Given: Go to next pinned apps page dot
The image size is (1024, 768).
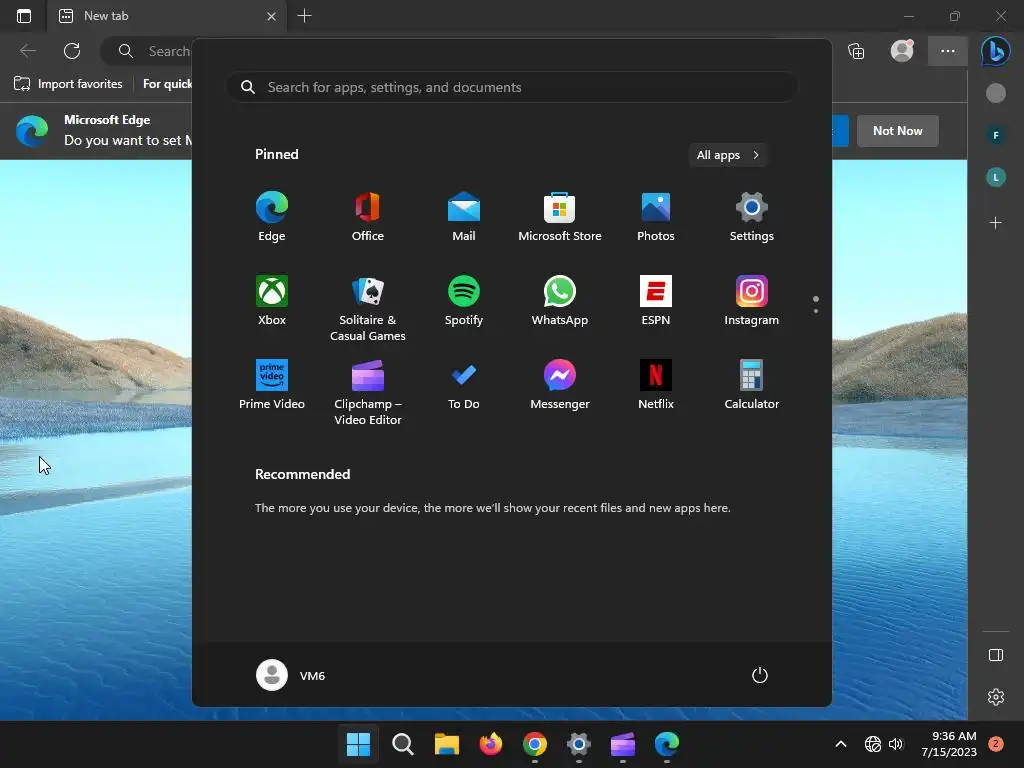Looking at the screenshot, I should [x=816, y=311].
